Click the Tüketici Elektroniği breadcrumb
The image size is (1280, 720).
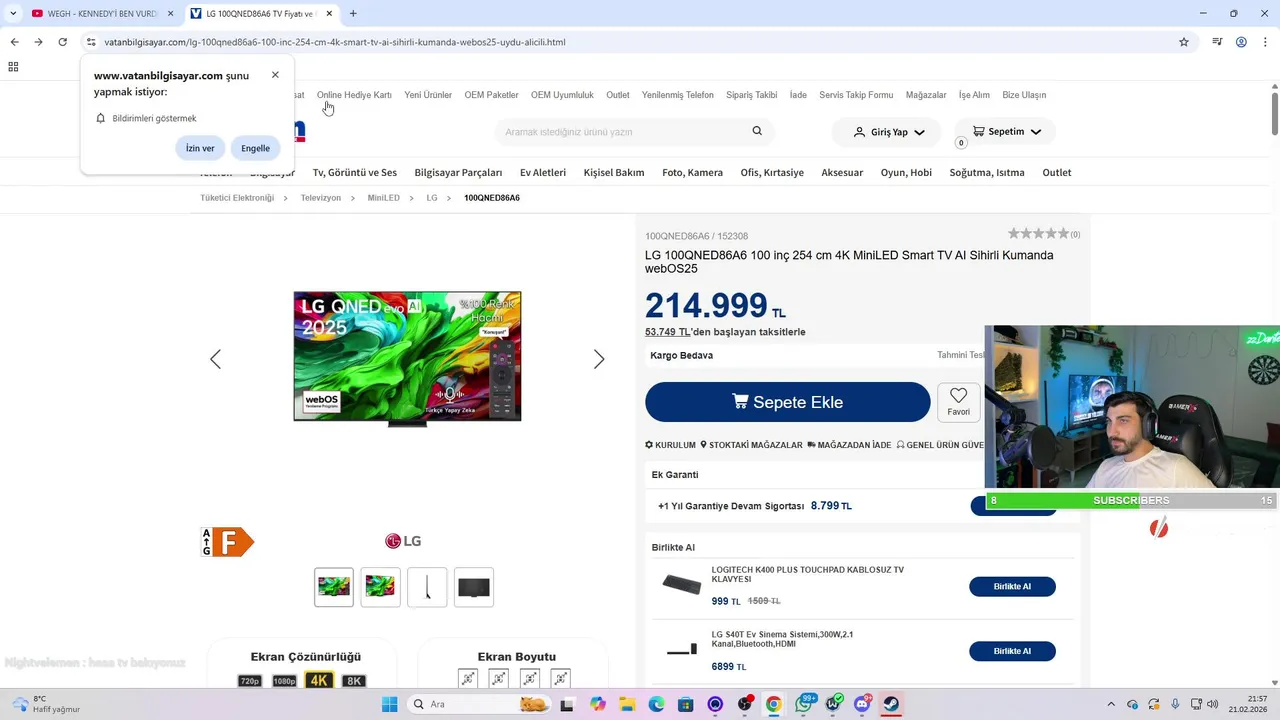point(237,198)
